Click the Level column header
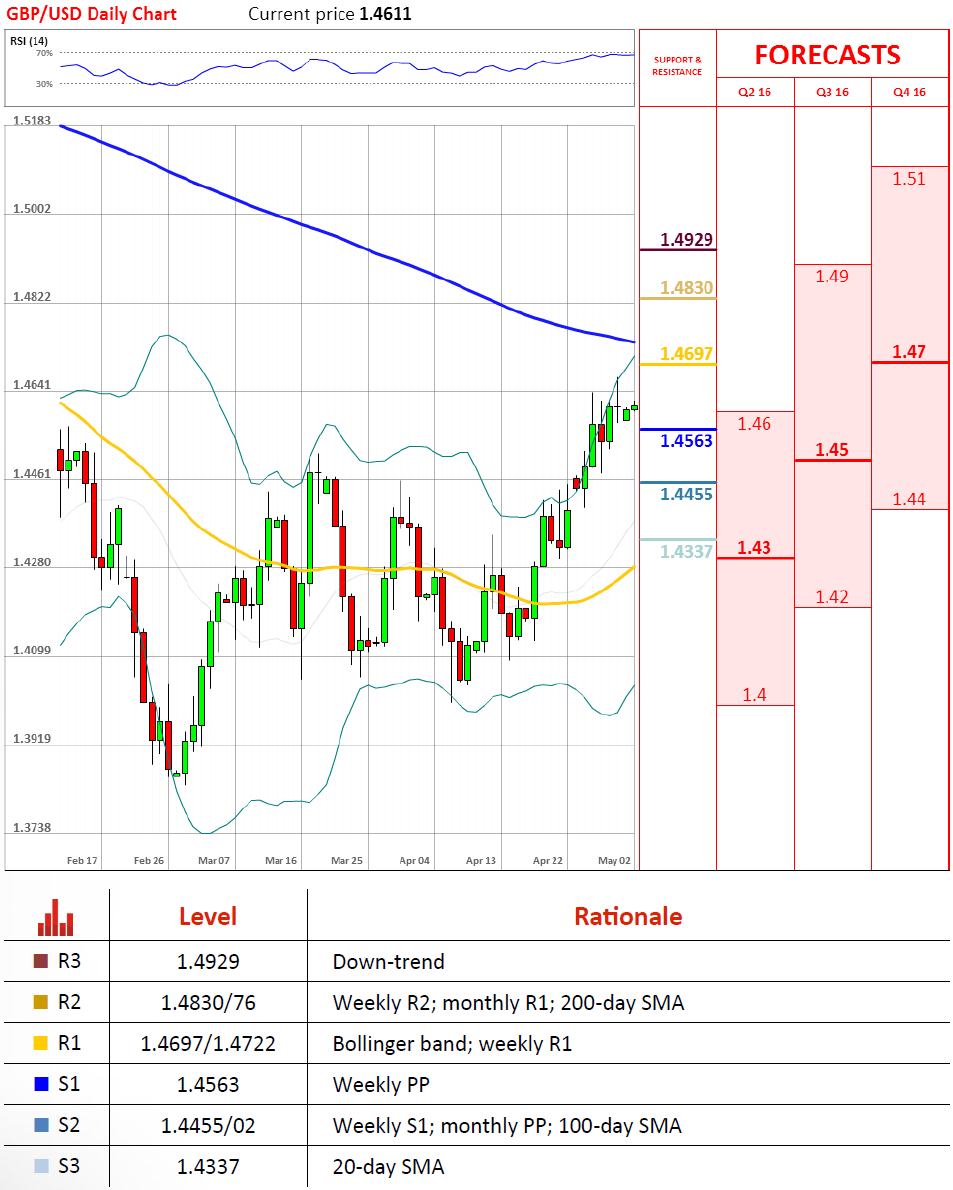The image size is (953, 1190). [x=208, y=917]
